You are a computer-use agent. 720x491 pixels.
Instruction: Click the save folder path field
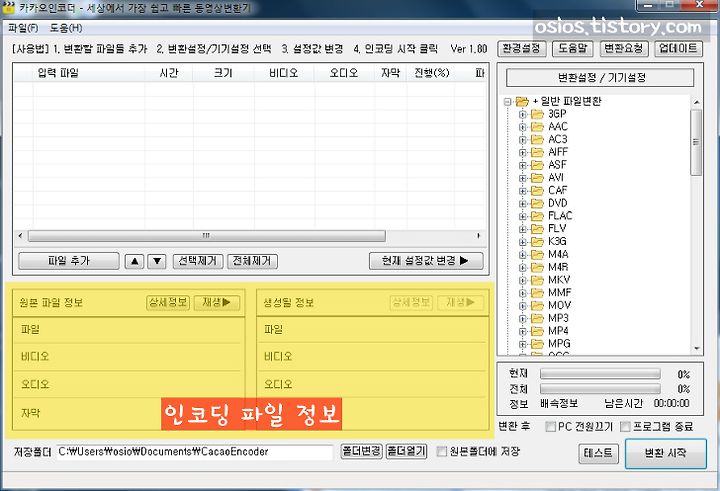pyautogui.click(x=194, y=452)
